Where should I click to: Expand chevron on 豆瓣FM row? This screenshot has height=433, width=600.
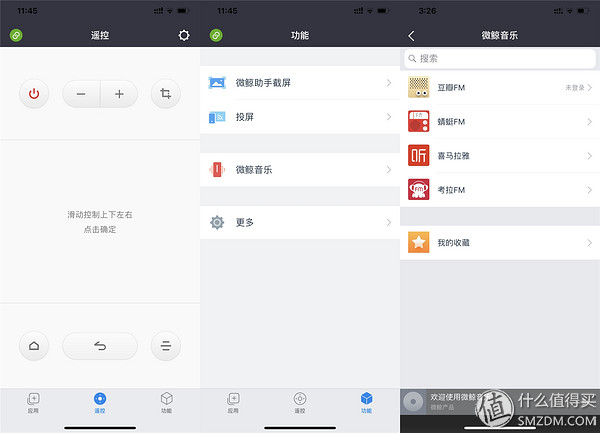(590, 88)
